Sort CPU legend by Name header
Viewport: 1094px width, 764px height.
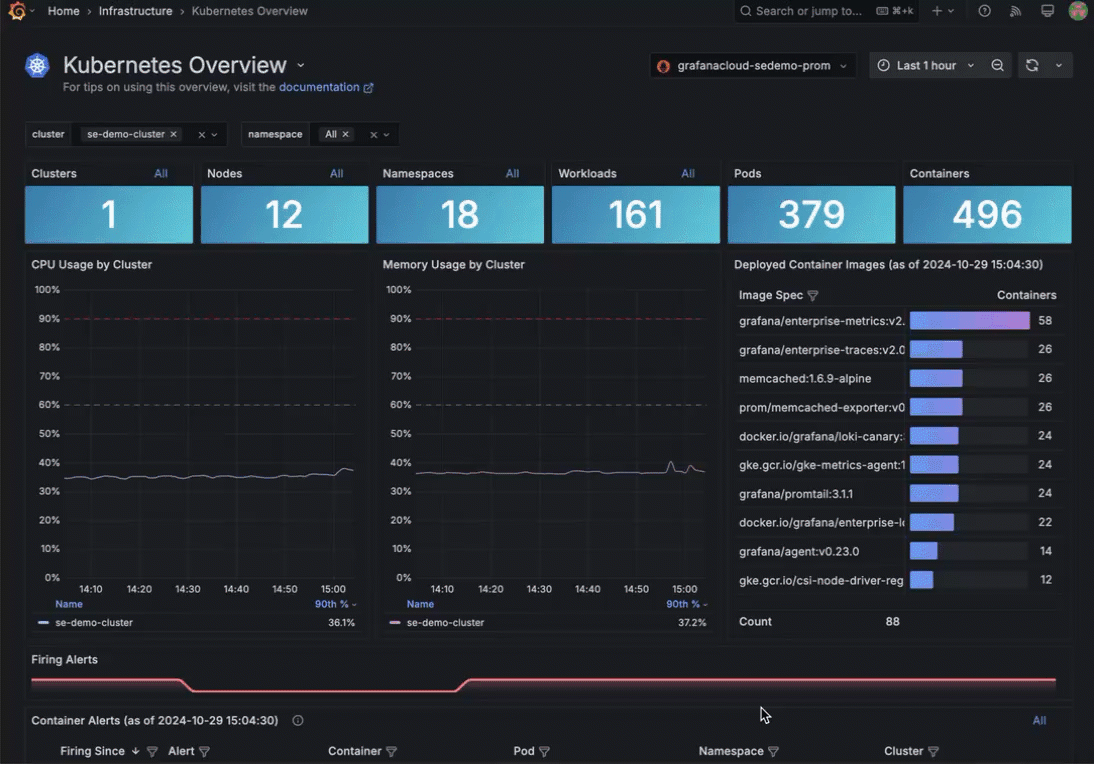(x=68, y=604)
